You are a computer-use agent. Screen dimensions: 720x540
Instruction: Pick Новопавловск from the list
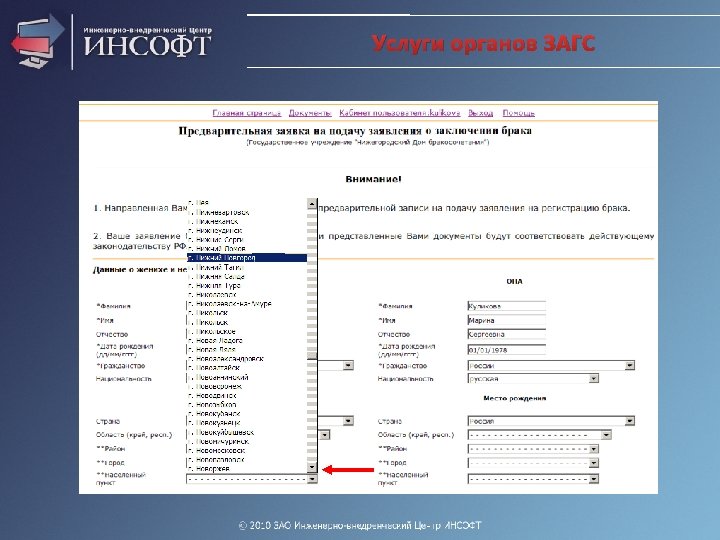click(247, 460)
